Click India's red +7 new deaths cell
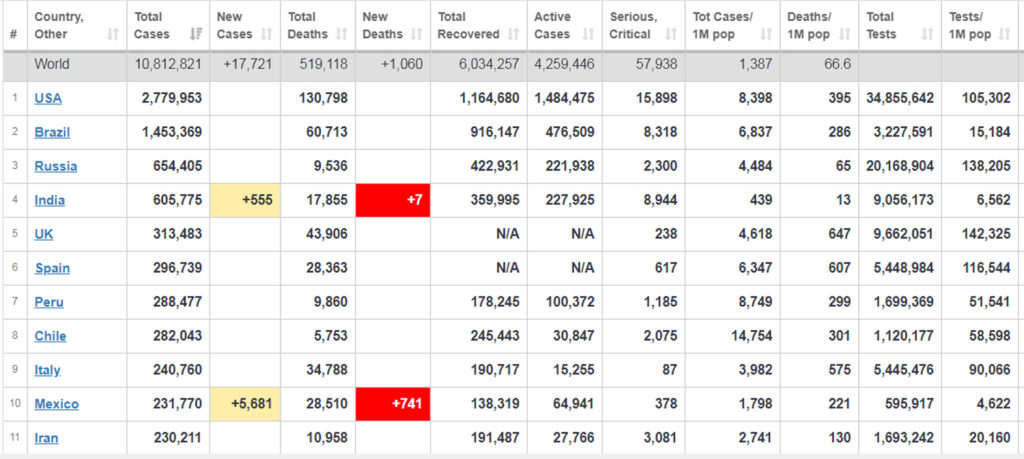Viewport: 1024px width, 459px height. (x=393, y=200)
